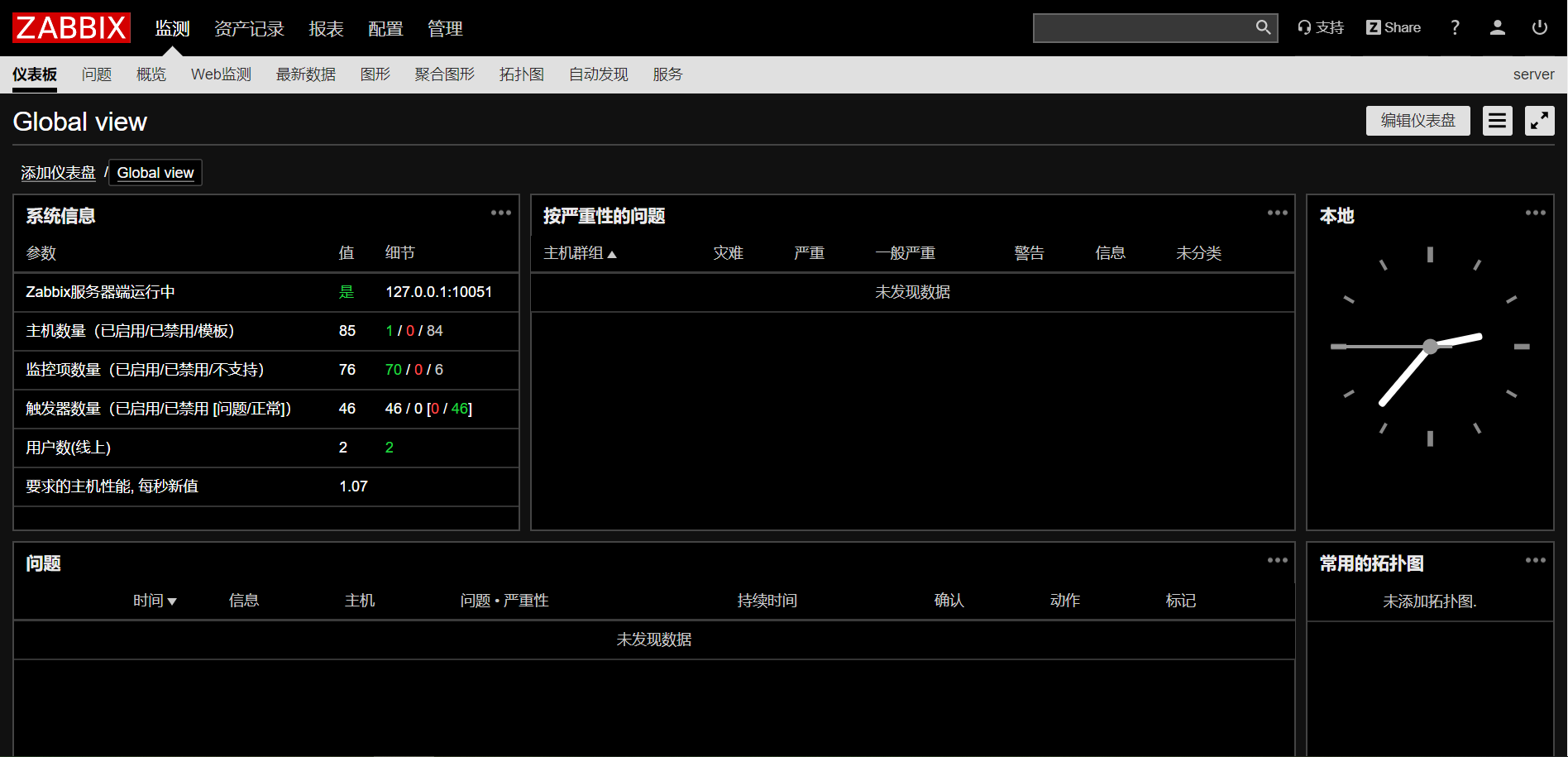Click the 一般严重 severity column header
Image resolution: width=1568 pixels, height=757 pixels.
(905, 253)
